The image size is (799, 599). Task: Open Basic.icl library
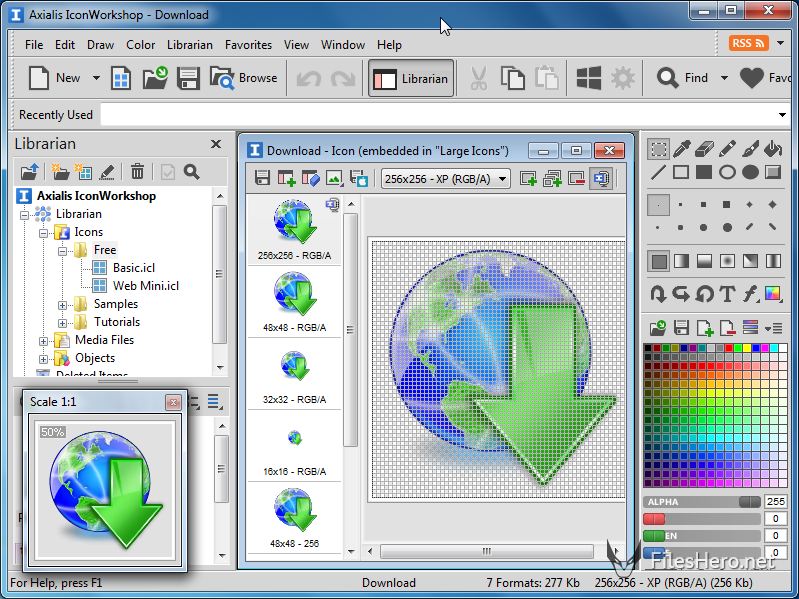(134, 268)
